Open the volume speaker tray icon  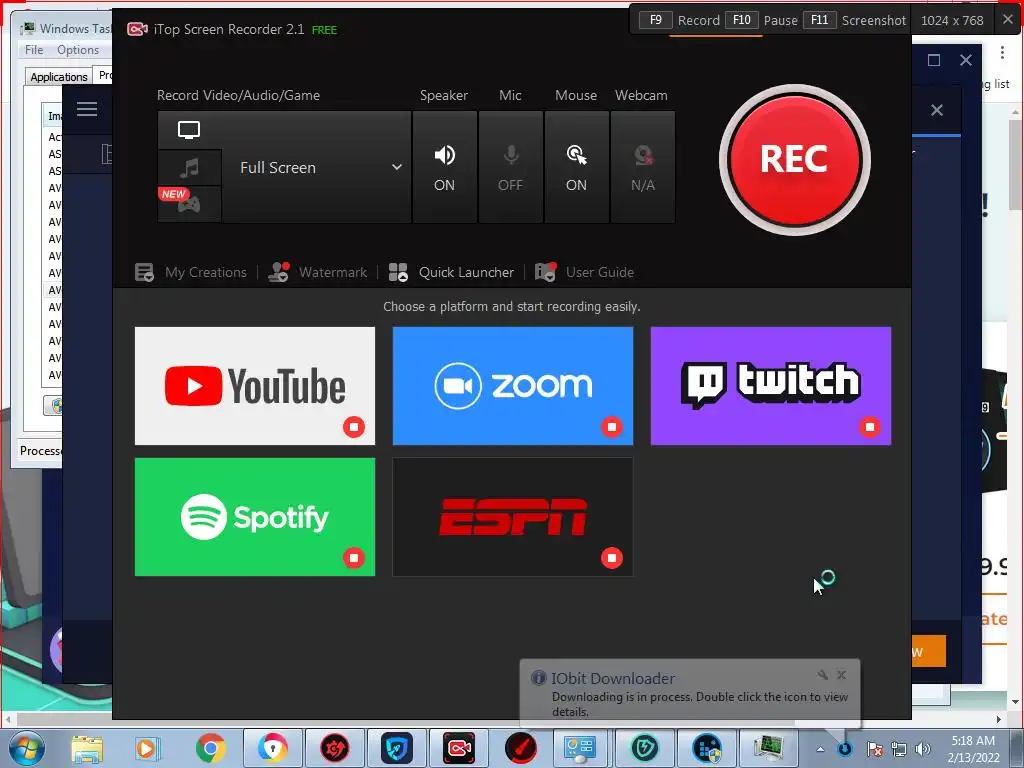coord(922,749)
